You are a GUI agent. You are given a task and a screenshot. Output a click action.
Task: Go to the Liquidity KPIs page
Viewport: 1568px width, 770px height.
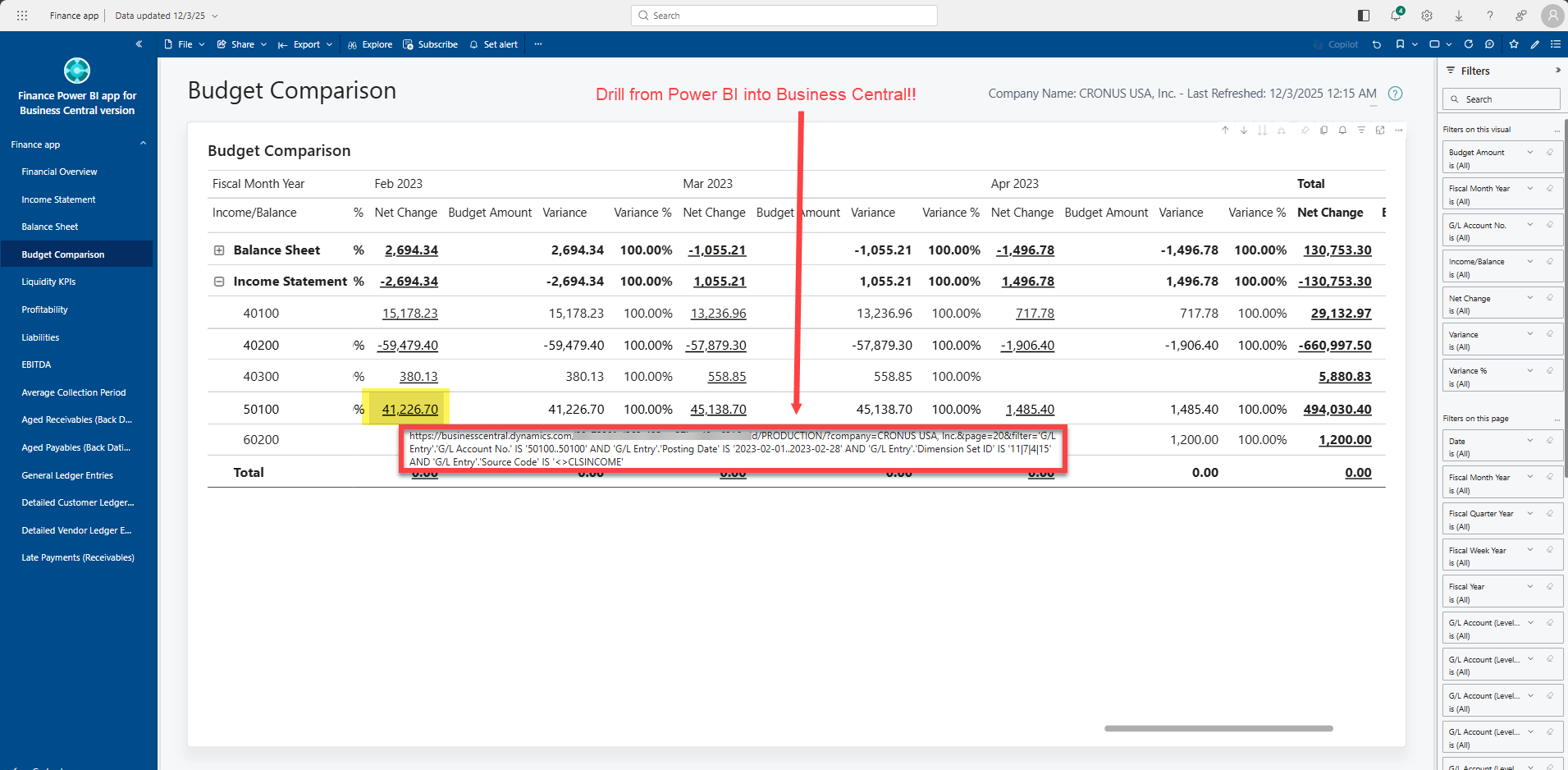pos(48,282)
